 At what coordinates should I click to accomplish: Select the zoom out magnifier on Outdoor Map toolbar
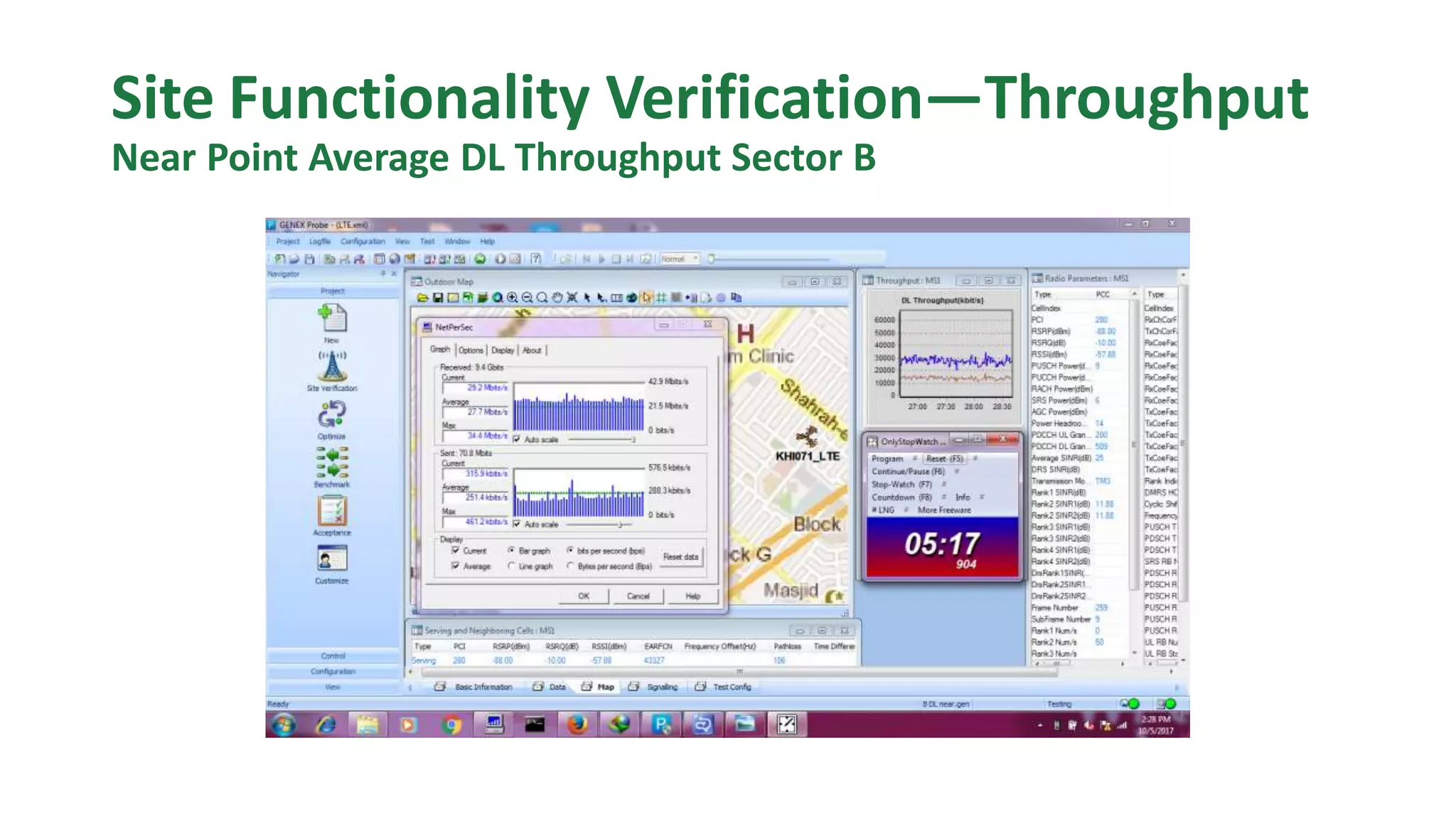(528, 298)
